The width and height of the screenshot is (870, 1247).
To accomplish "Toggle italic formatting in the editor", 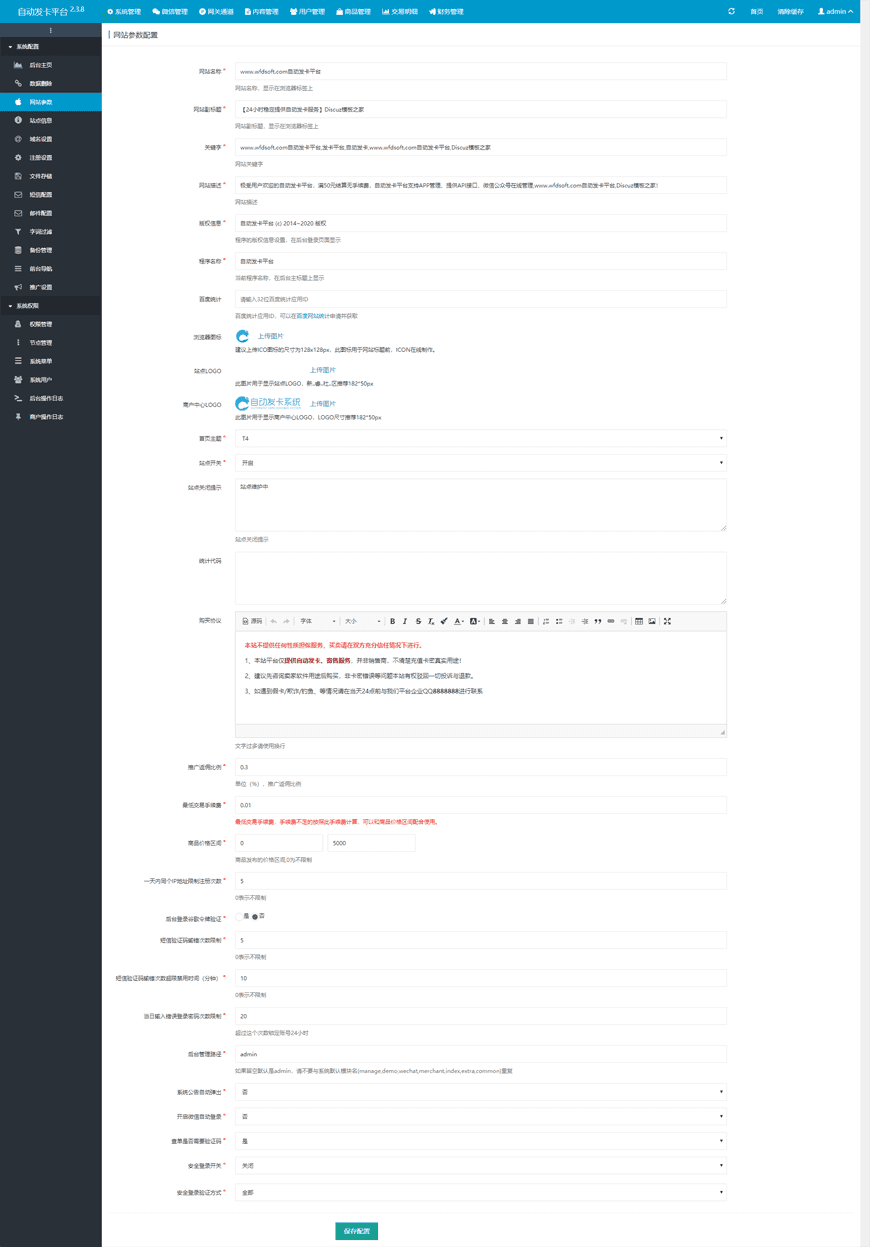I will coord(405,621).
